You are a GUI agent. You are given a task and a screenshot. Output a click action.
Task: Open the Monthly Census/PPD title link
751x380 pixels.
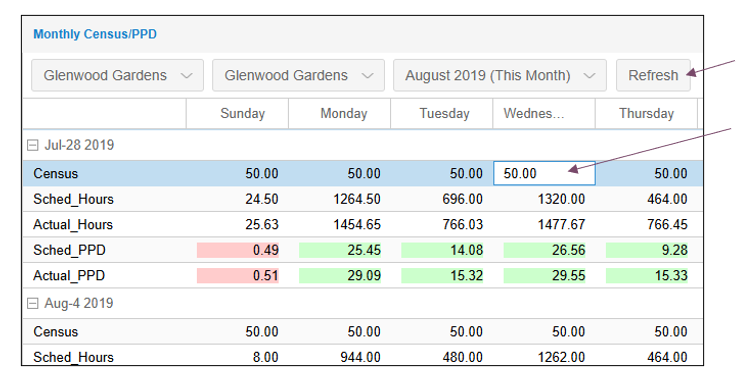[x=95, y=34]
